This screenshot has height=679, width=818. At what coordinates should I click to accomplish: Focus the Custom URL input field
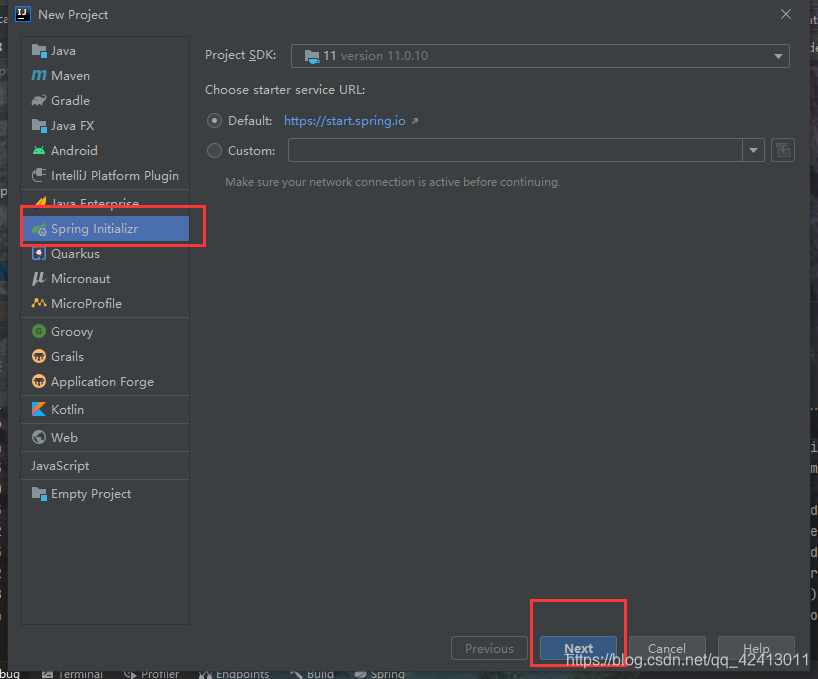515,150
